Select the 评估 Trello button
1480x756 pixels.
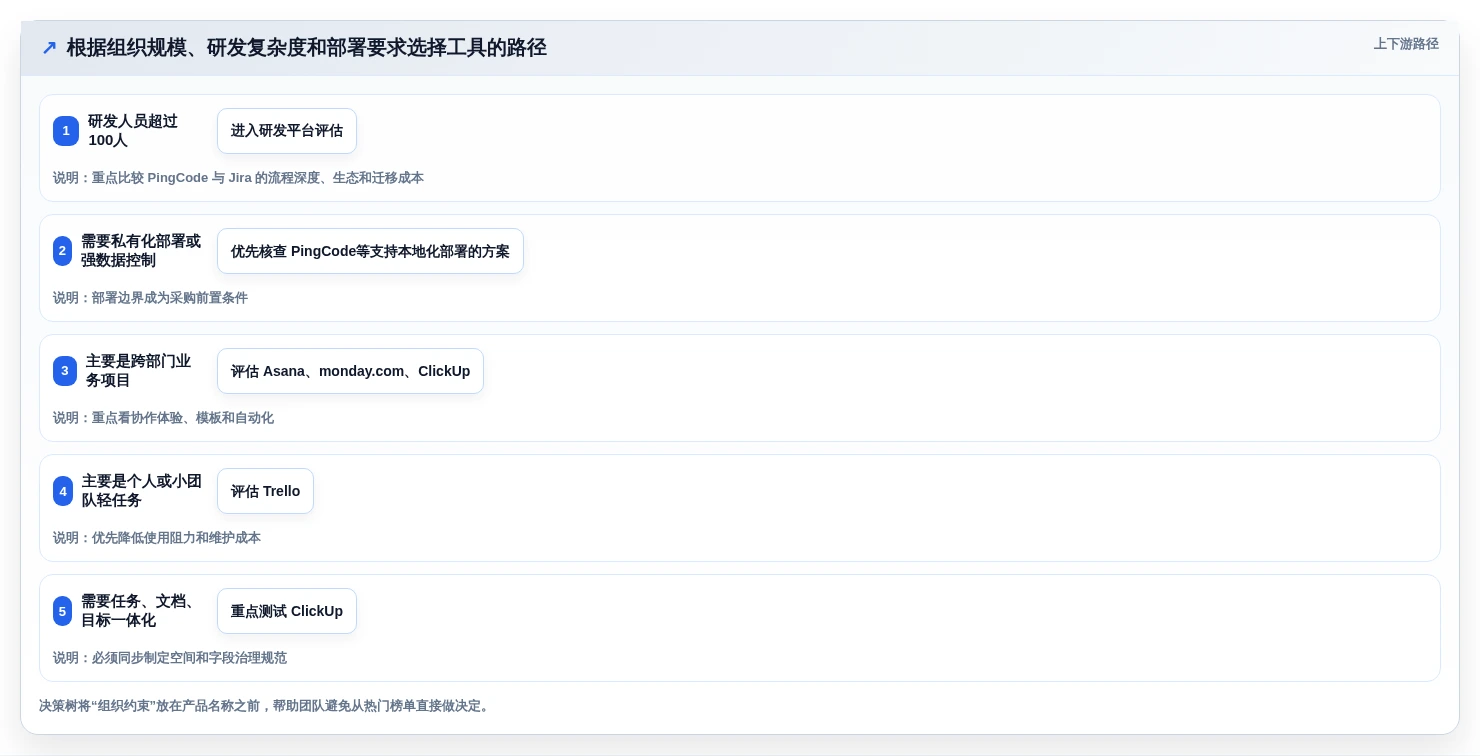(265, 491)
